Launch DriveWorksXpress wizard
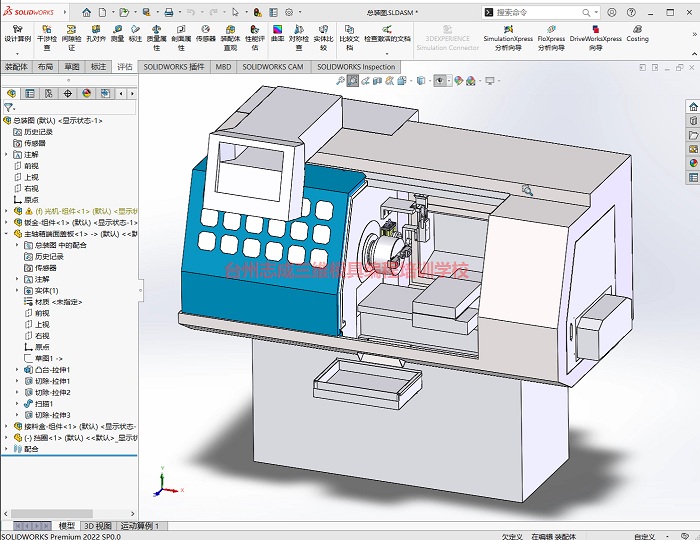 click(x=596, y=37)
